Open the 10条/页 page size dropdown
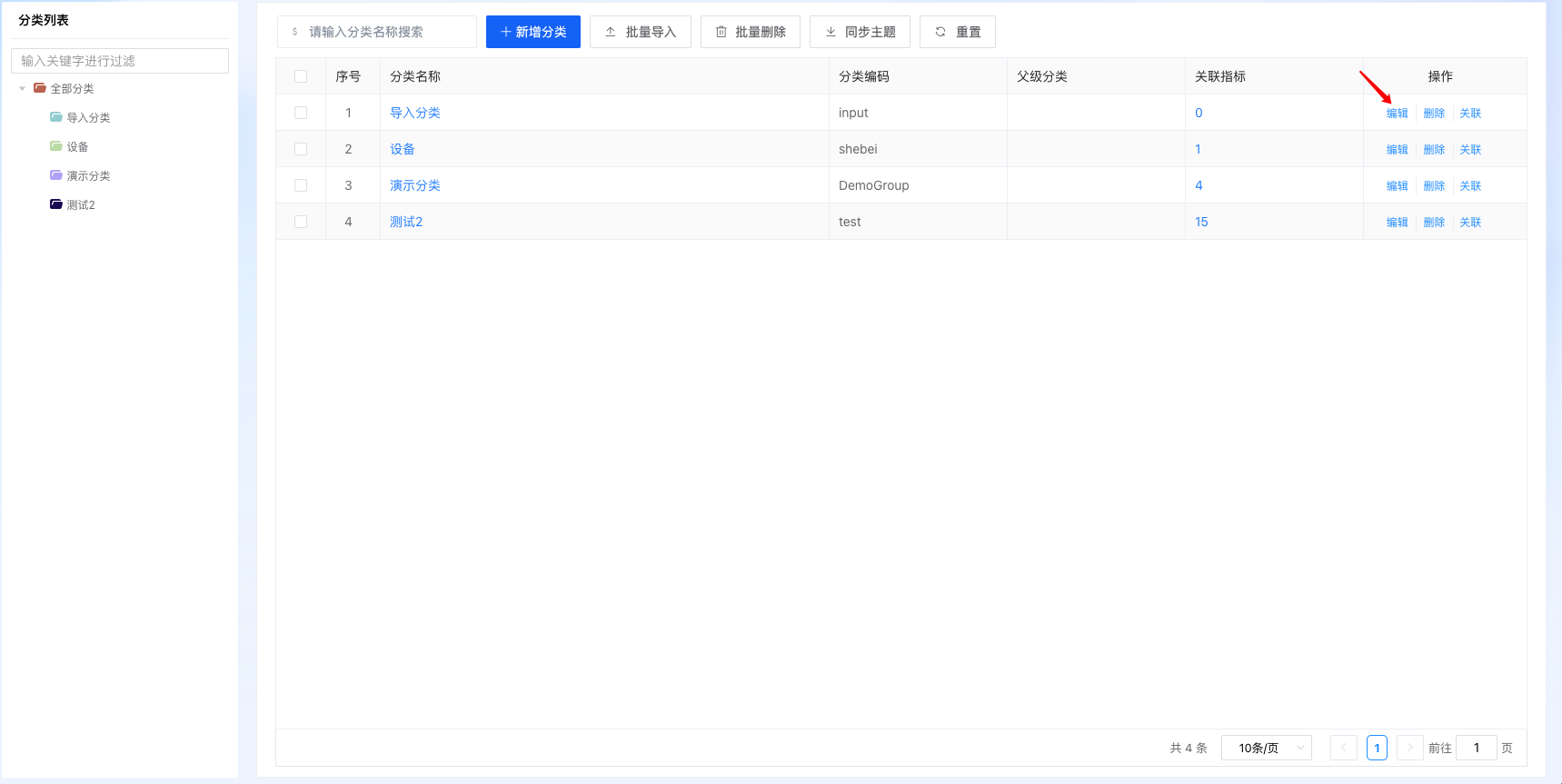This screenshot has height=784, width=1562. [x=1266, y=748]
